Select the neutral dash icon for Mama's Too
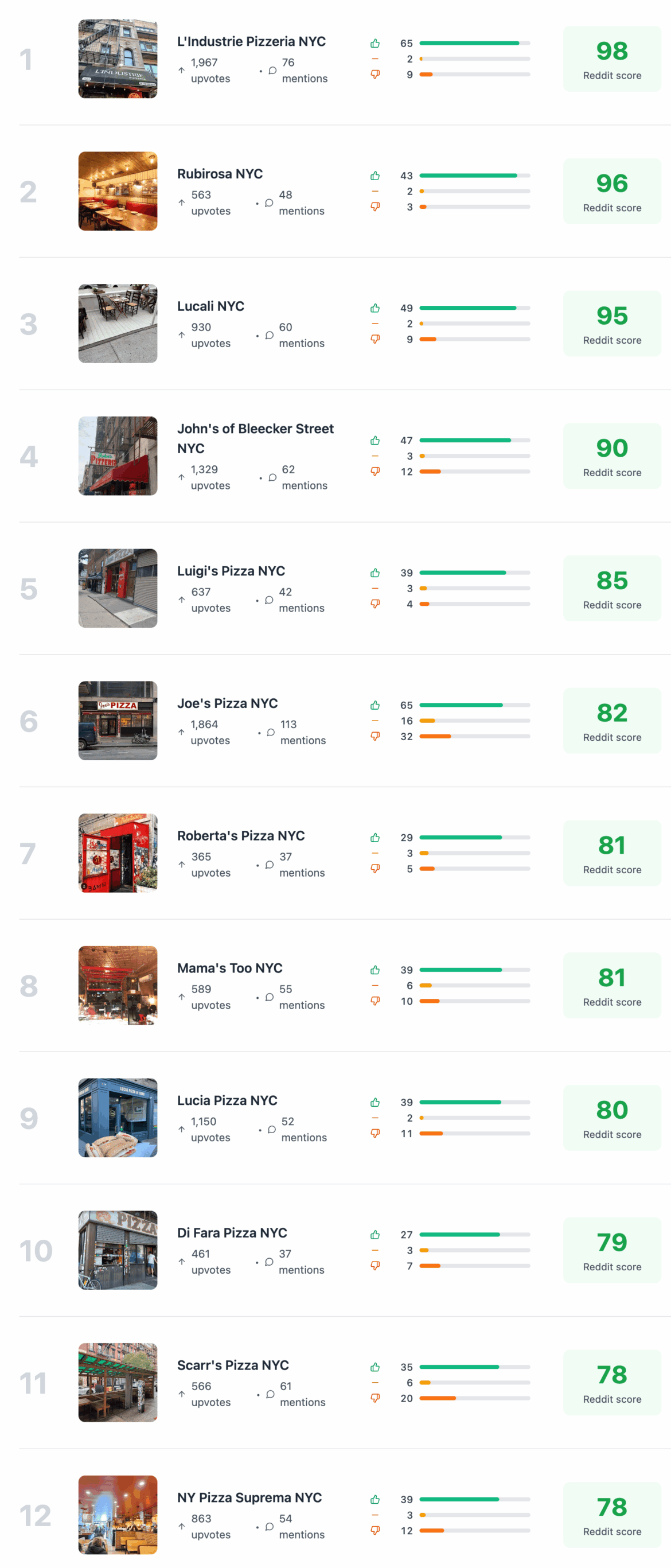 pos(375,985)
